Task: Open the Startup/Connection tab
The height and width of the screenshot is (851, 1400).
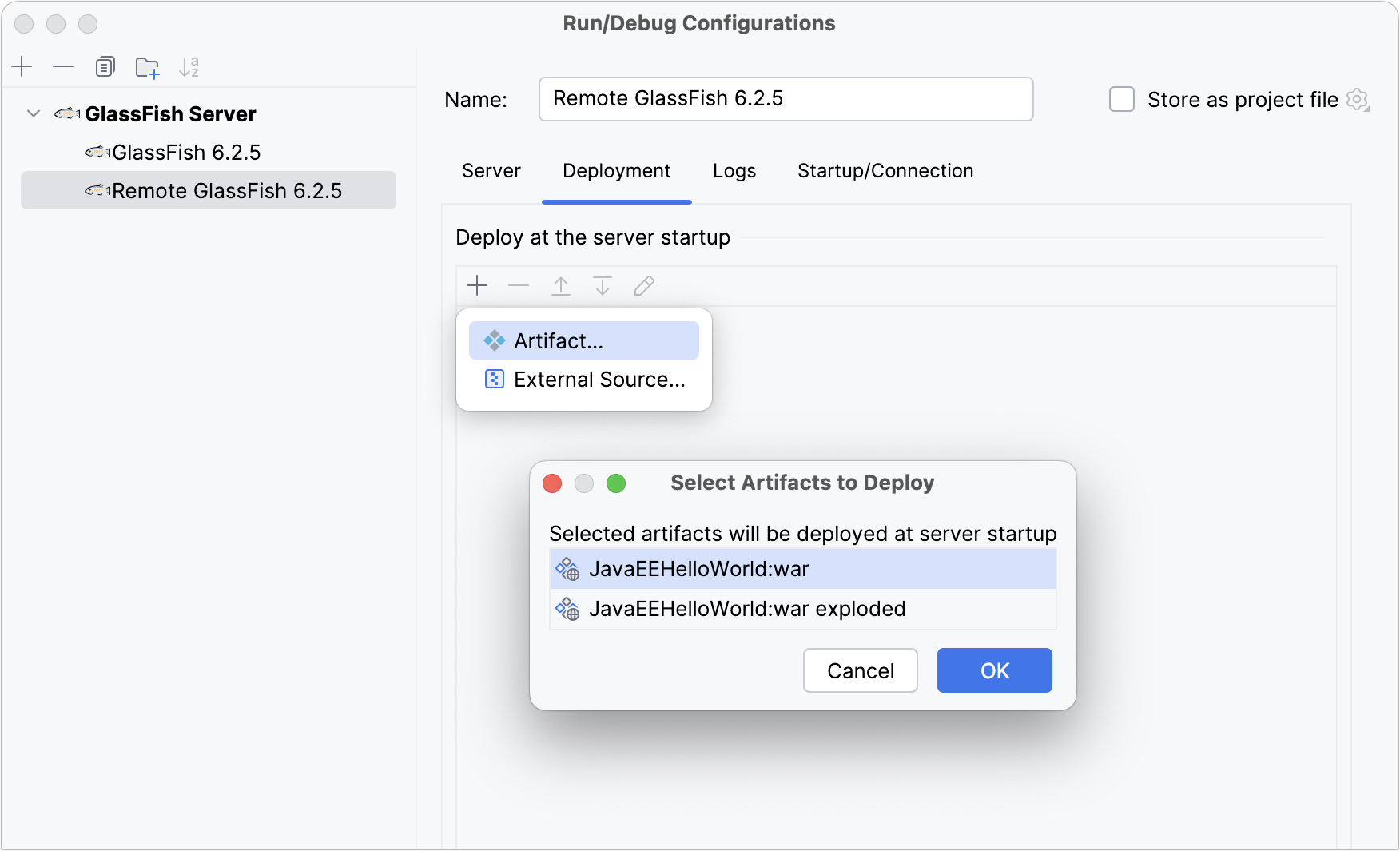Action: (x=885, y=170)
